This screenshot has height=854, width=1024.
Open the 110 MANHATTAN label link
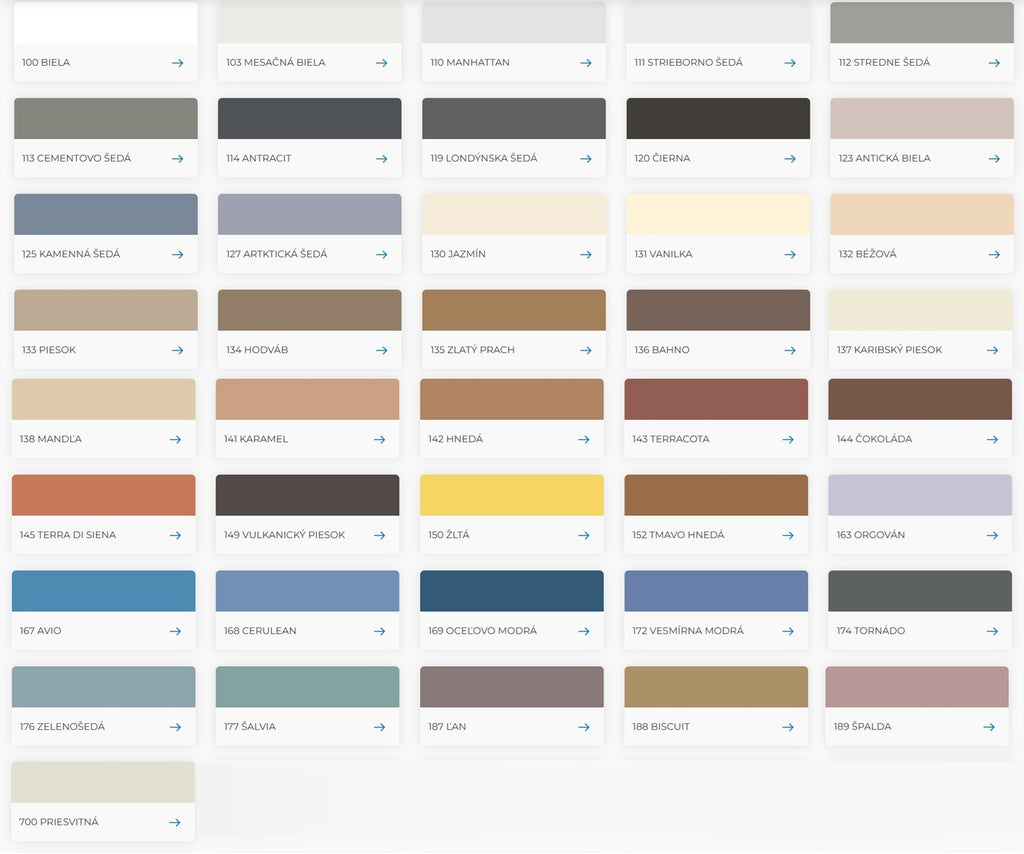pos(470,63)
